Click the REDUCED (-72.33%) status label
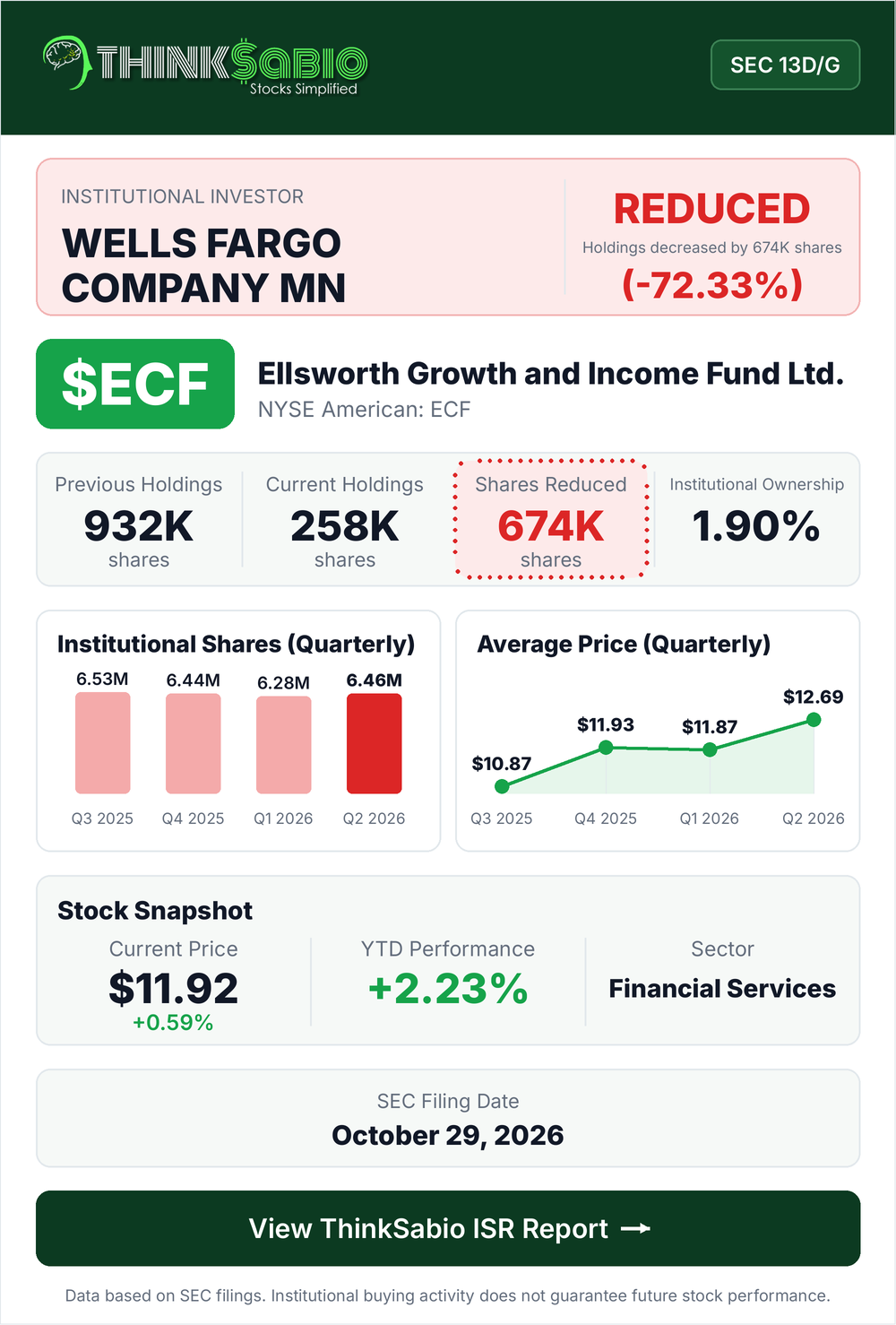896x1325 pixels. point(712,246)
